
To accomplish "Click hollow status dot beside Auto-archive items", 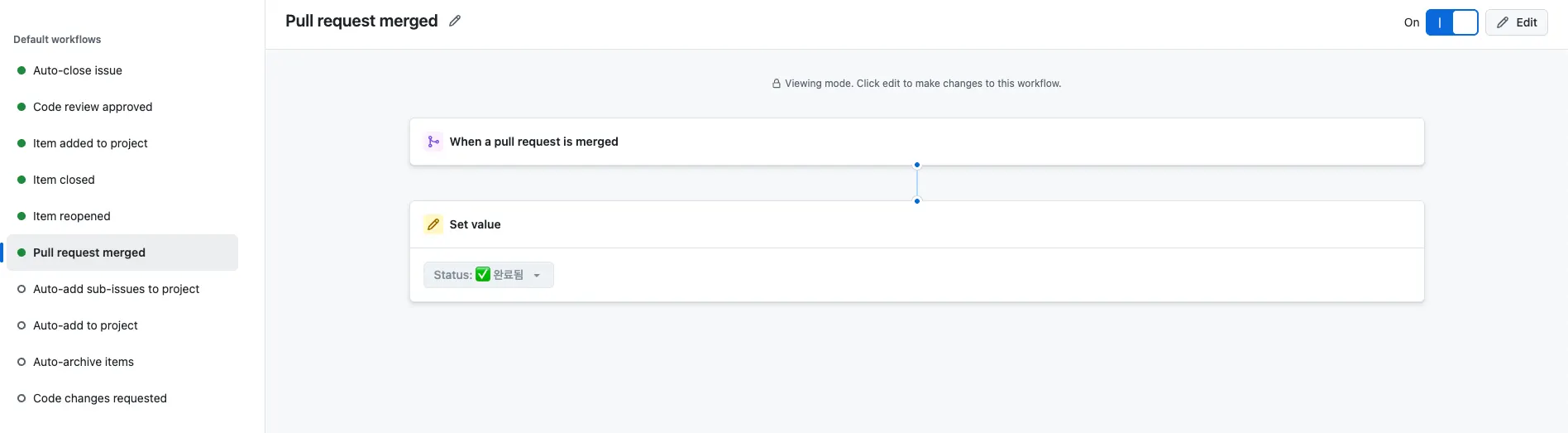I will click(x=22, y=362).
